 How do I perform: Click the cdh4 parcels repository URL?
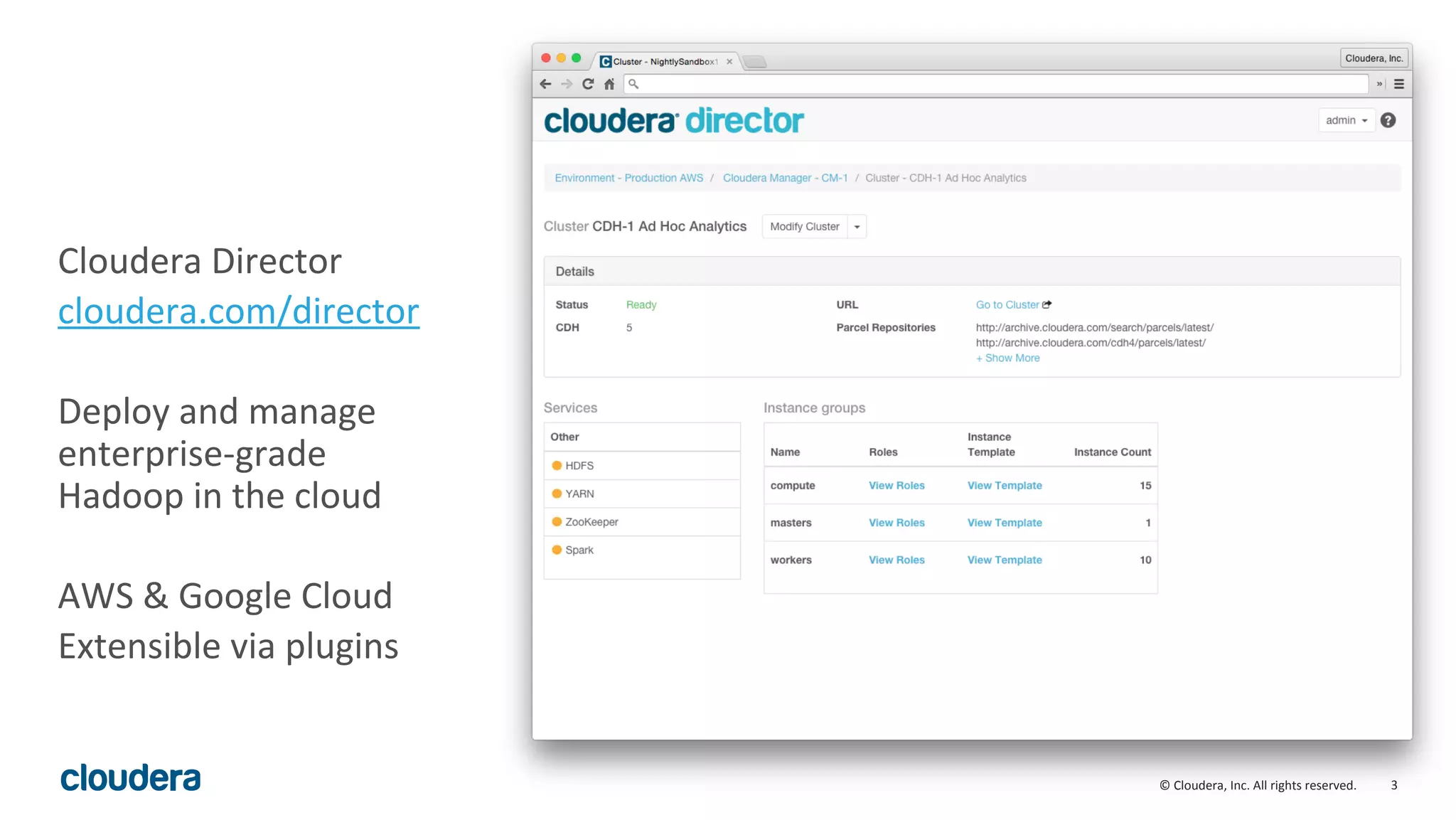coord(1091,343)
